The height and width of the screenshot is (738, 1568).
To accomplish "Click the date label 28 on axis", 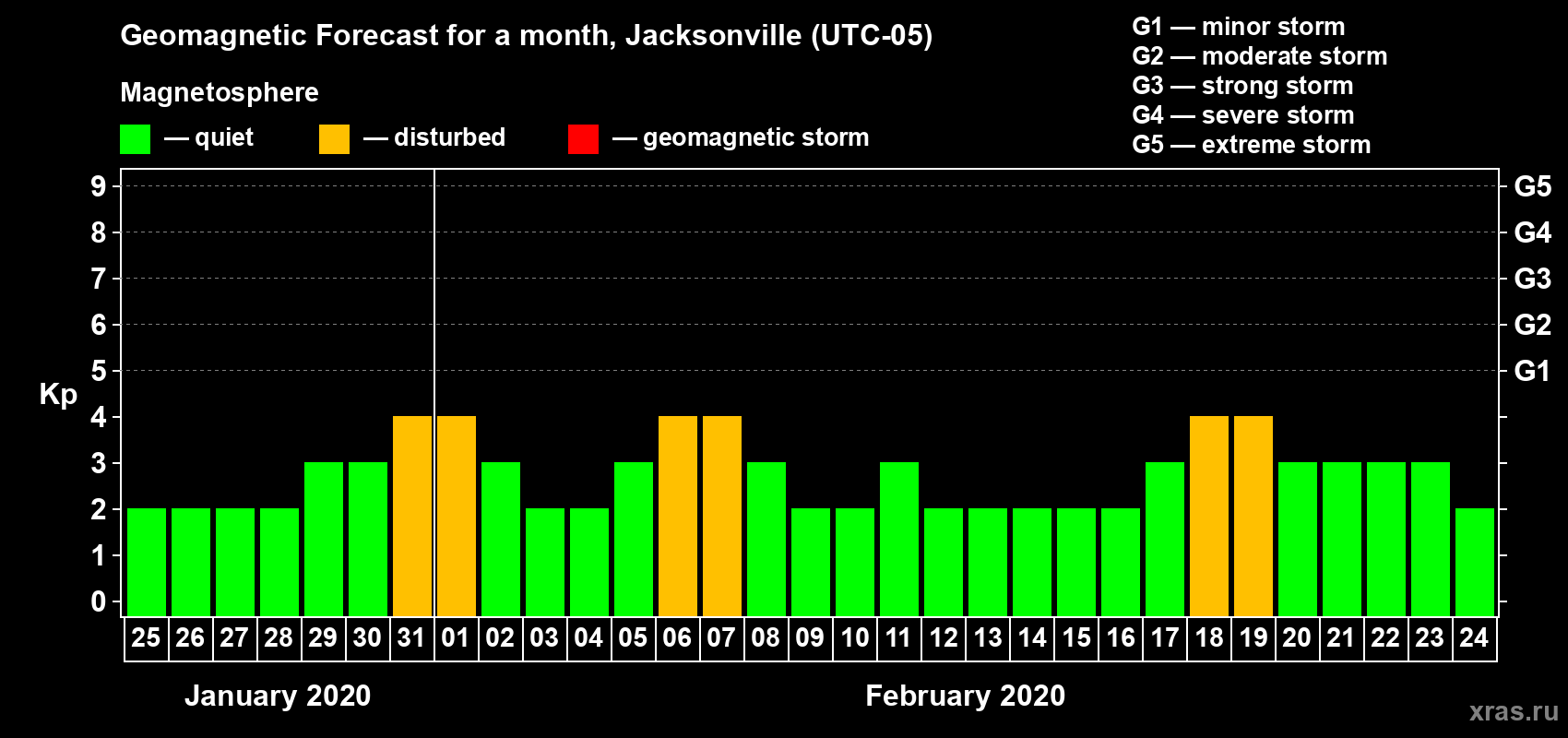I will (279, 637).
